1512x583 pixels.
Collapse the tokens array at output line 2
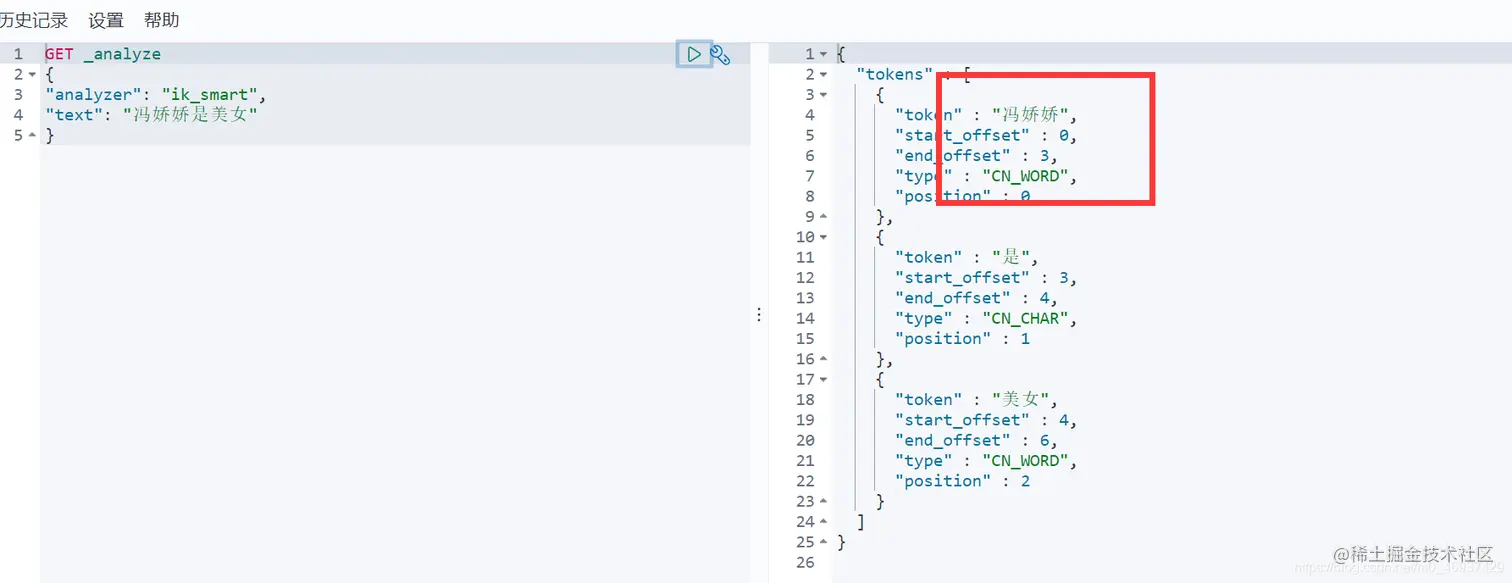823,75
